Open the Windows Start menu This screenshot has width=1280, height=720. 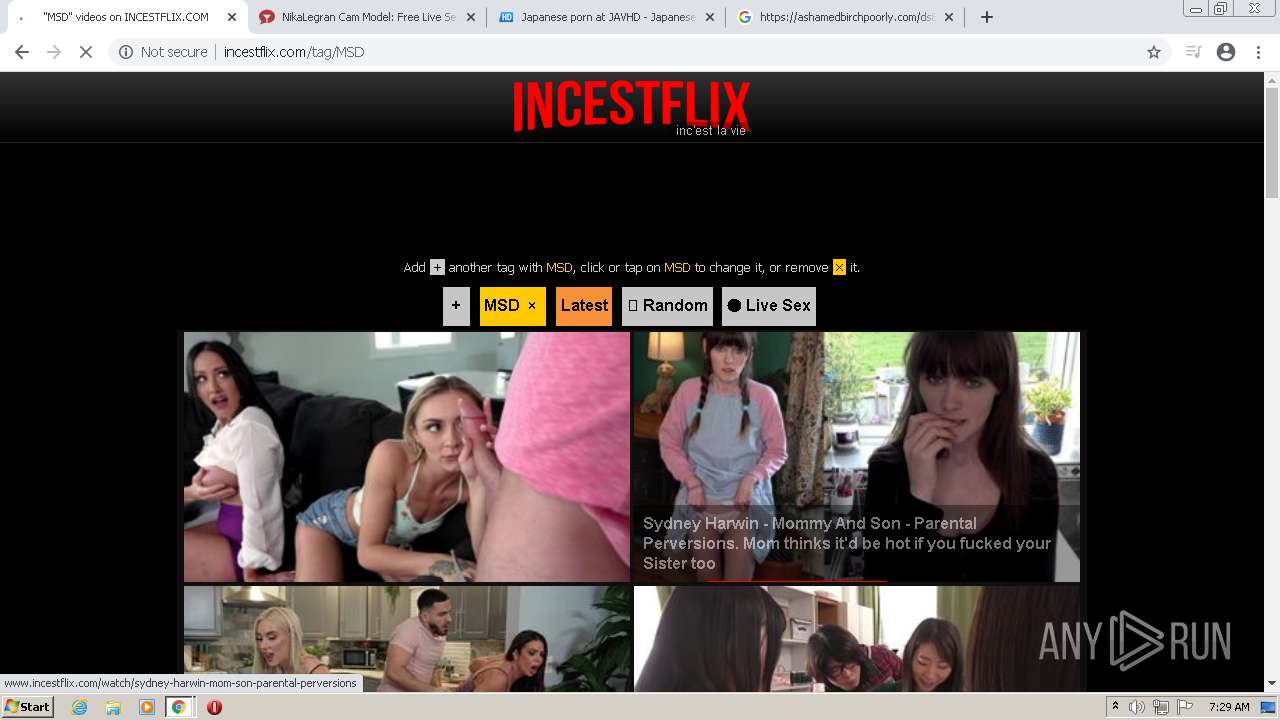click(27, 707)
